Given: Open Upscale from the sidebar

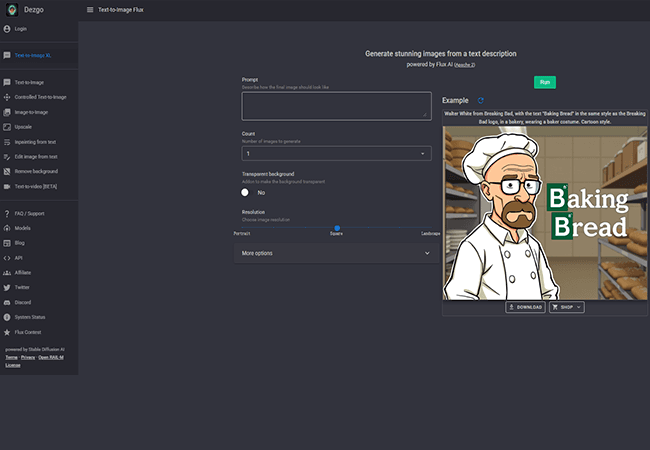Looking at the screenshot, I should pos(25,127).
